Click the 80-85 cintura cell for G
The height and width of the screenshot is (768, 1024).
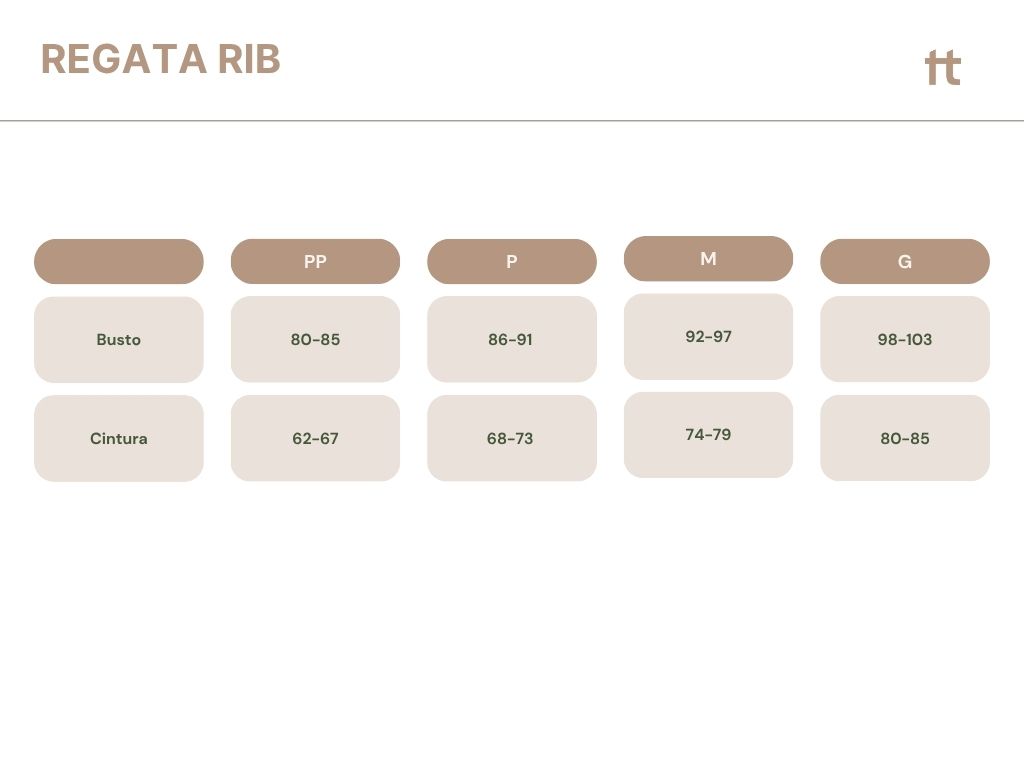905,438
